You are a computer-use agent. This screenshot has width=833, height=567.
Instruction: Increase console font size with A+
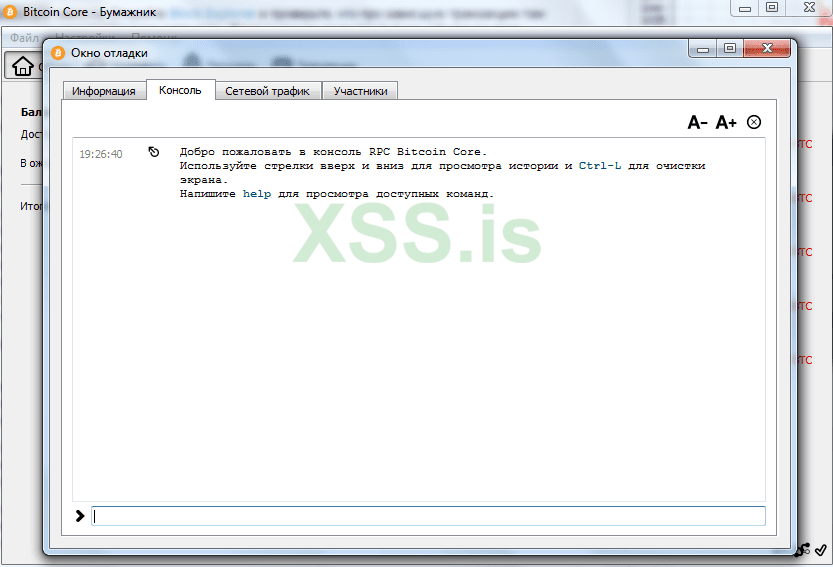726,123
